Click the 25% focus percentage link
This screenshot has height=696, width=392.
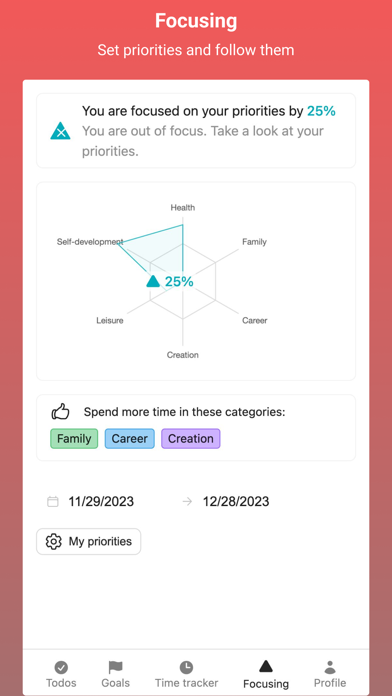tap(321, 111)
